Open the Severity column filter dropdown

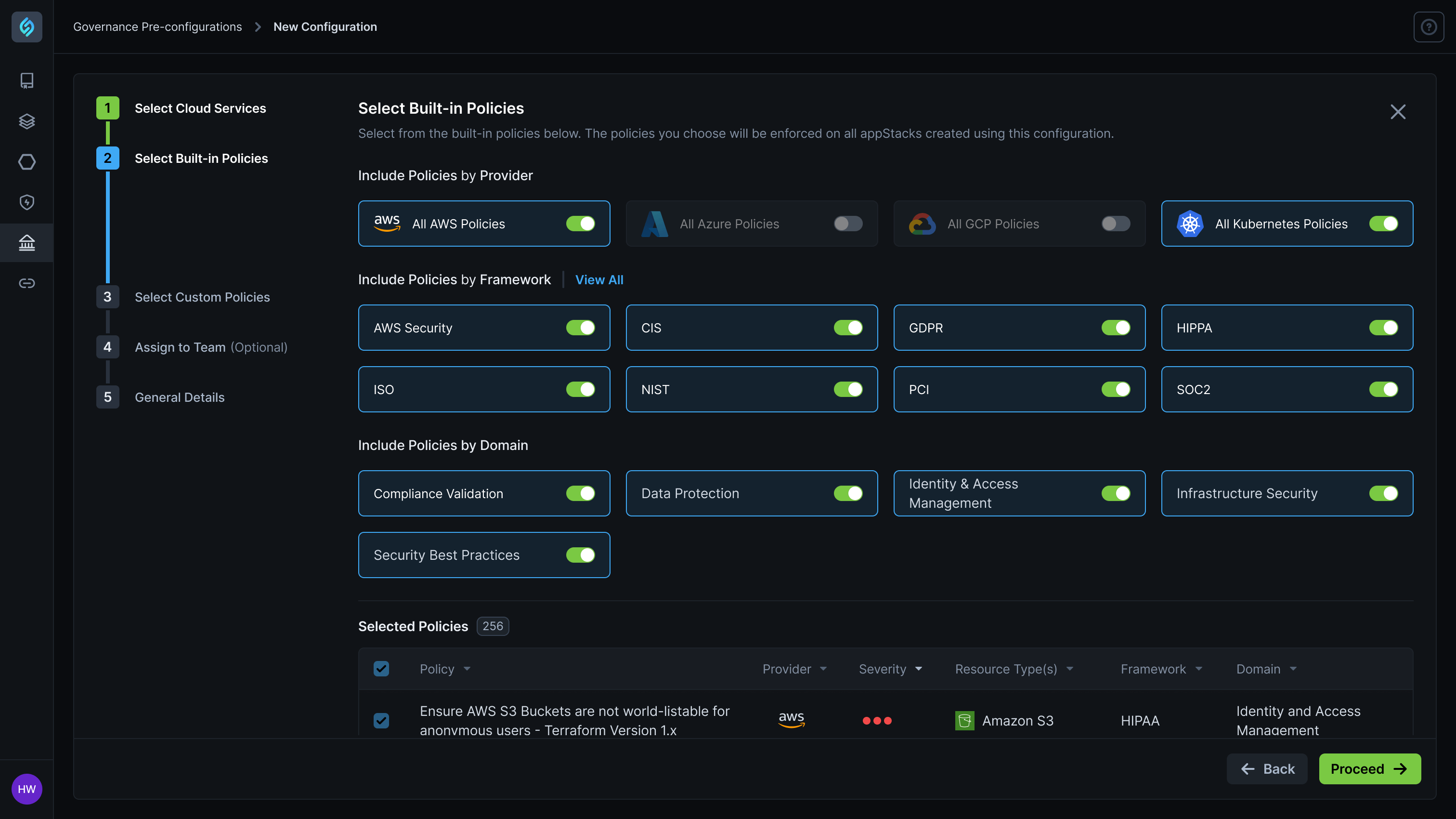tap(919, 669)
